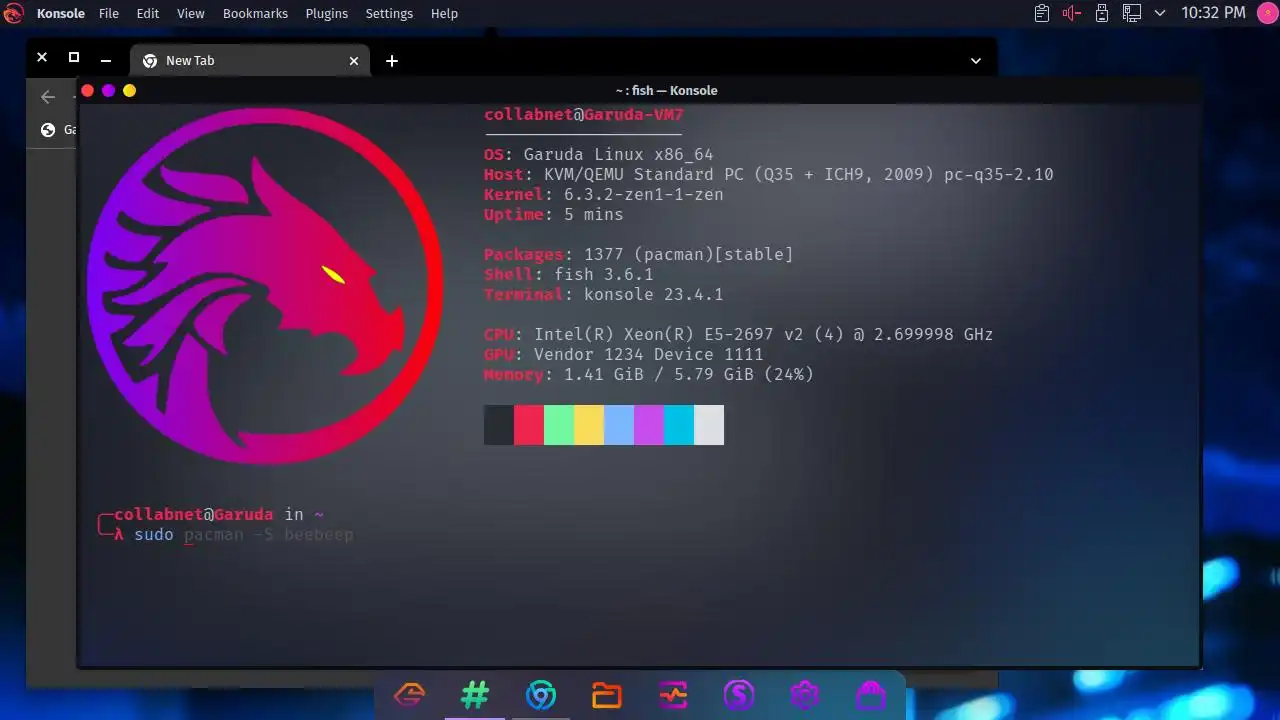Open the settings gear icon in dock
Viewport: 1280px width, 720px height.
(x=805, y=694)
